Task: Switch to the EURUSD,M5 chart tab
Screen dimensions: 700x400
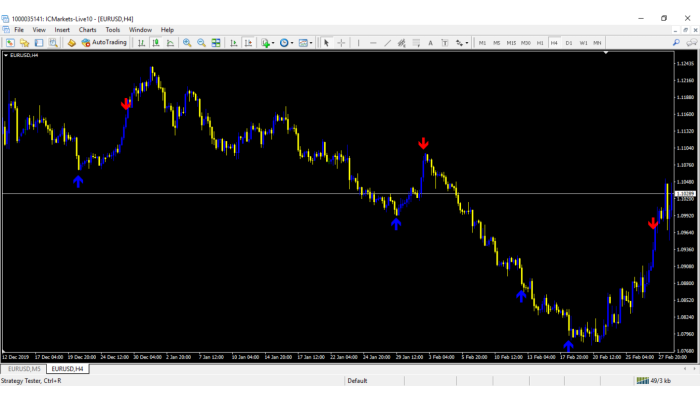Action: click(23, 369)
